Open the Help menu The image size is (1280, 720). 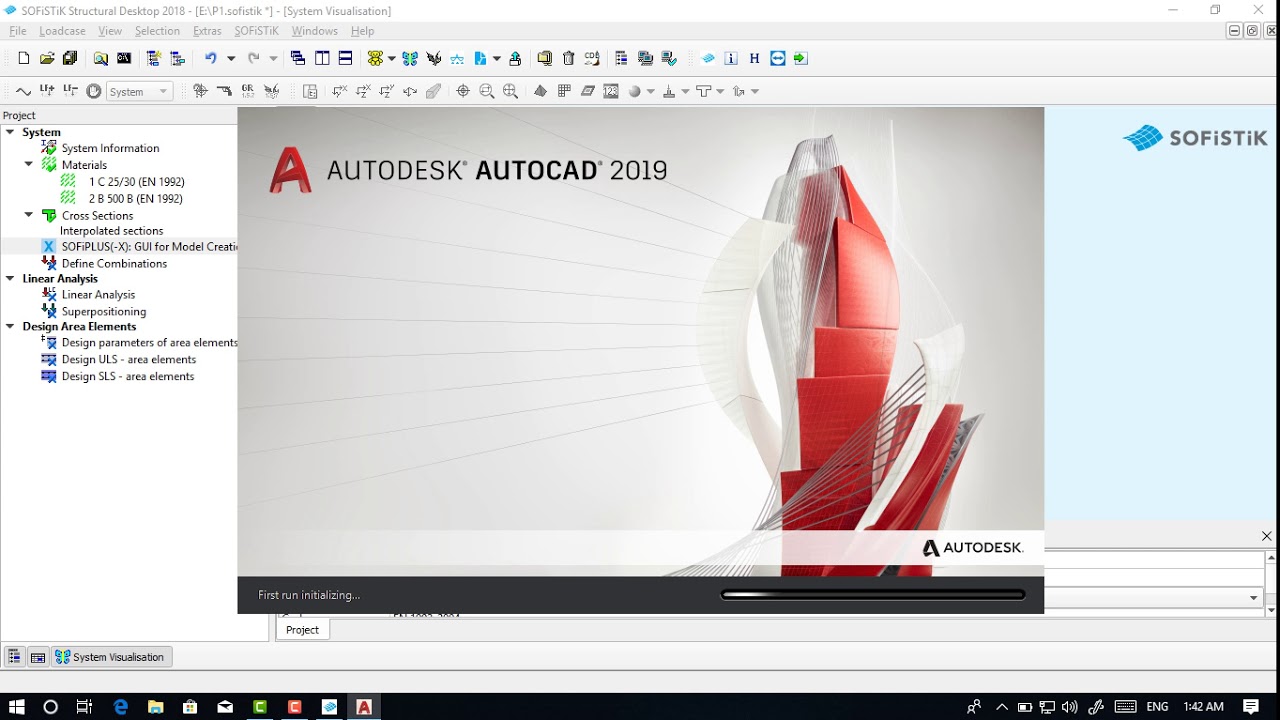click(x=362, y=31)
